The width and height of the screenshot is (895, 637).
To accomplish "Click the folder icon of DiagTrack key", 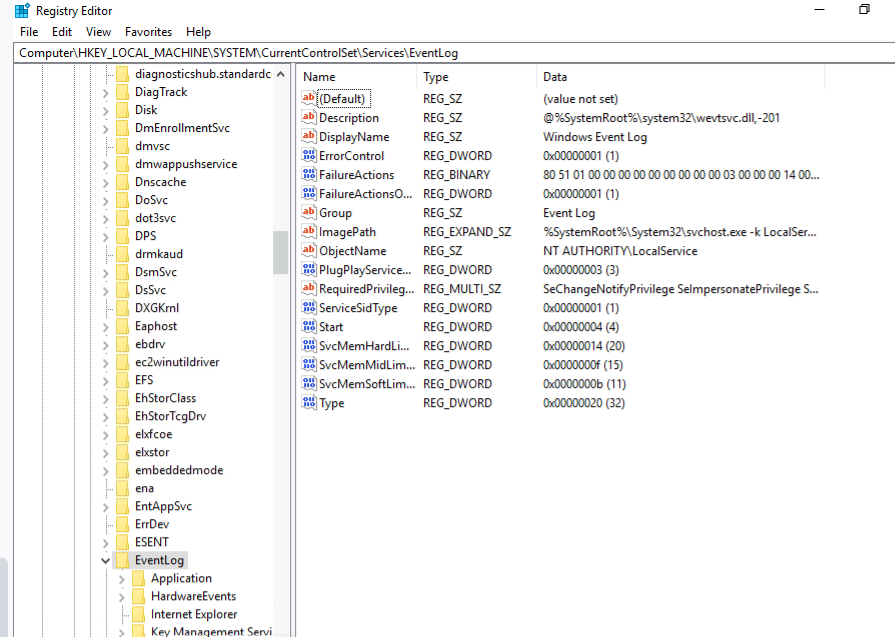I will [x=122, y=92].
